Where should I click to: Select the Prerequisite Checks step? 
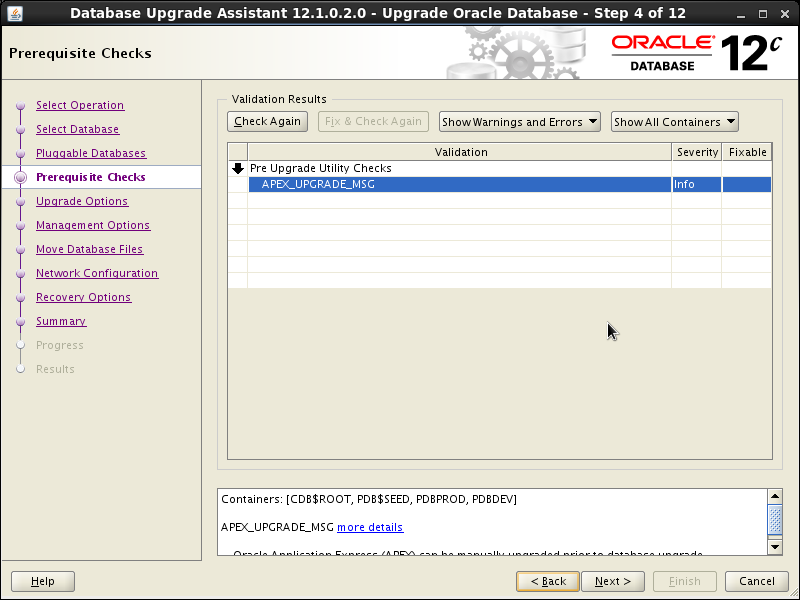91,177
